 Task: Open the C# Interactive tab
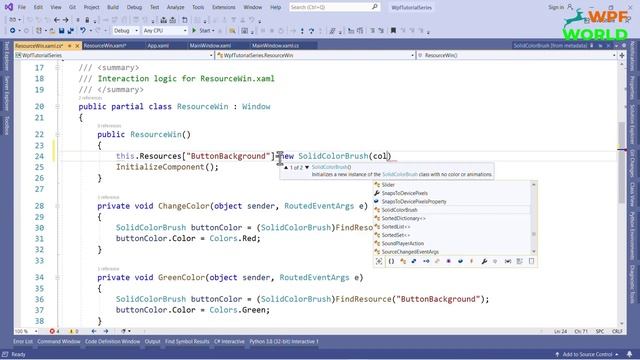(x=229, y=342)
